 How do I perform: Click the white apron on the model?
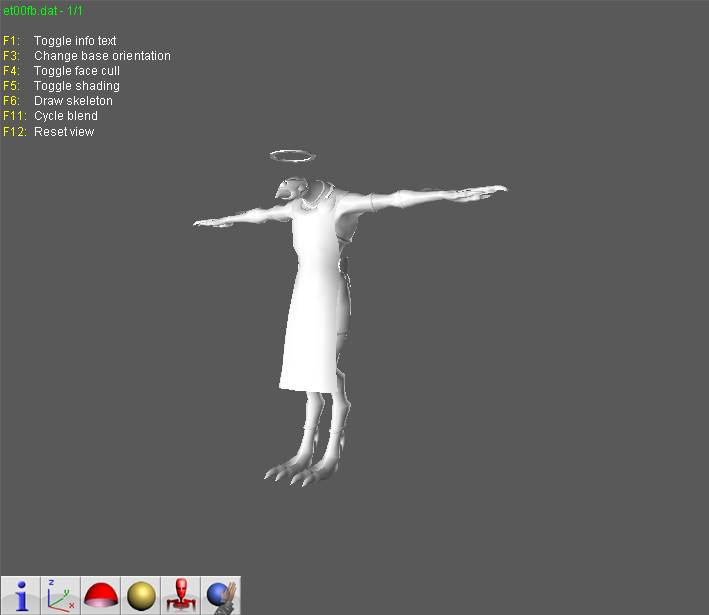pyautogui.click(x=312, y=298)
